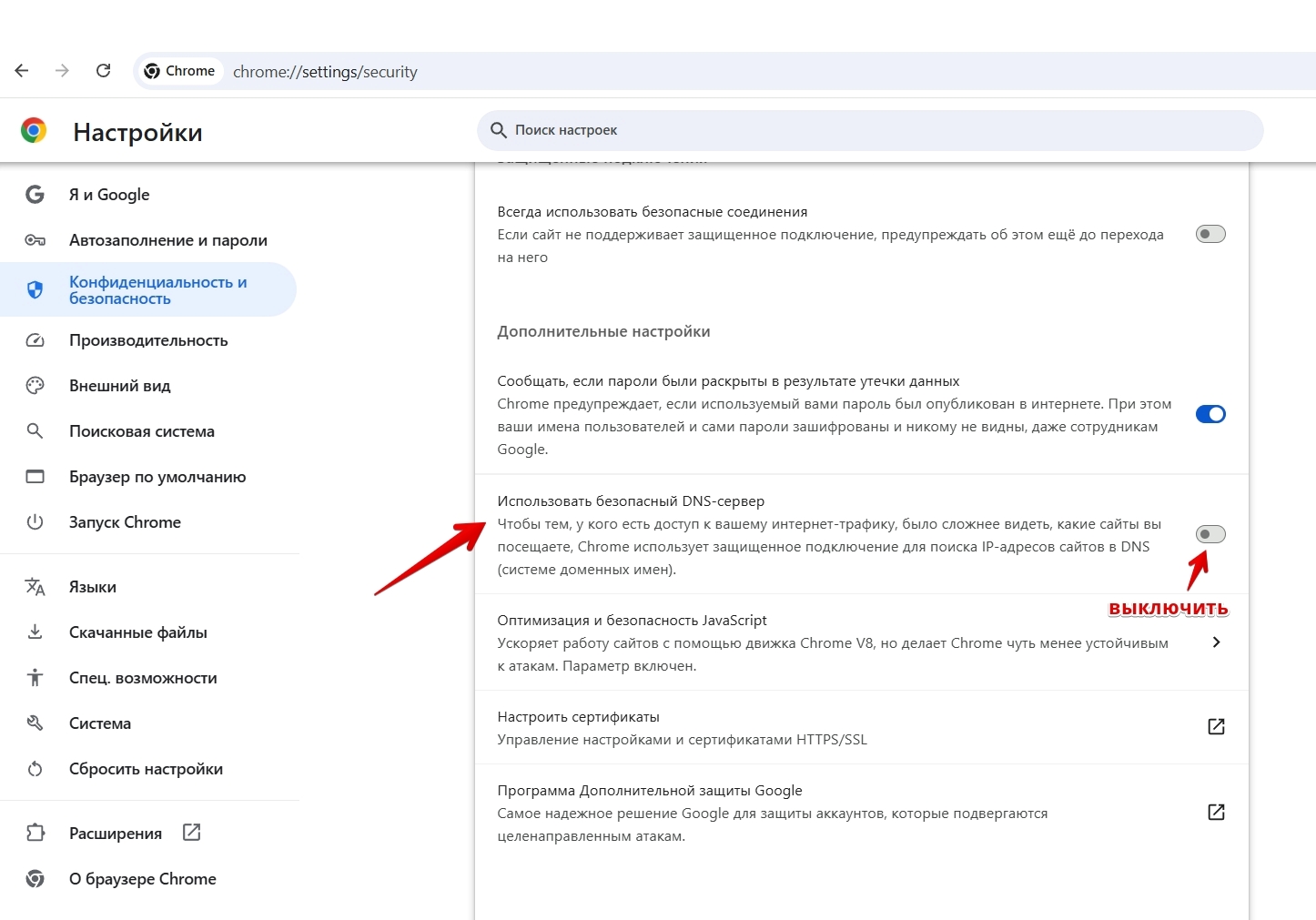Disable the password leak warning toggle
1316x920 pixels.
point(1210,414)
